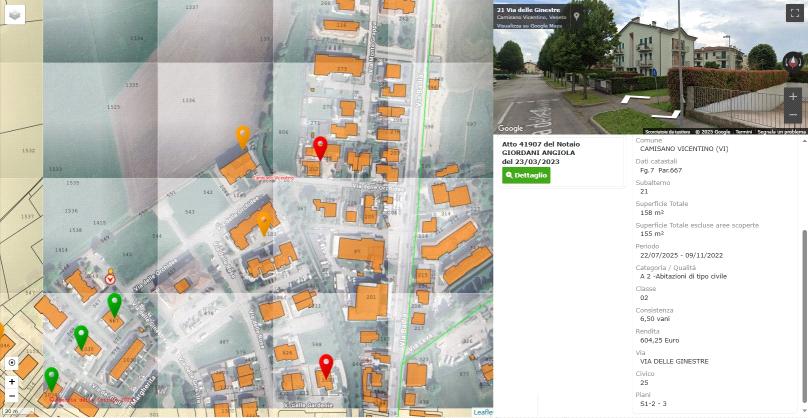808x418 pixels.
Task: Open 'Visualizza su Google Maps' link
Action: coord(527,25)
